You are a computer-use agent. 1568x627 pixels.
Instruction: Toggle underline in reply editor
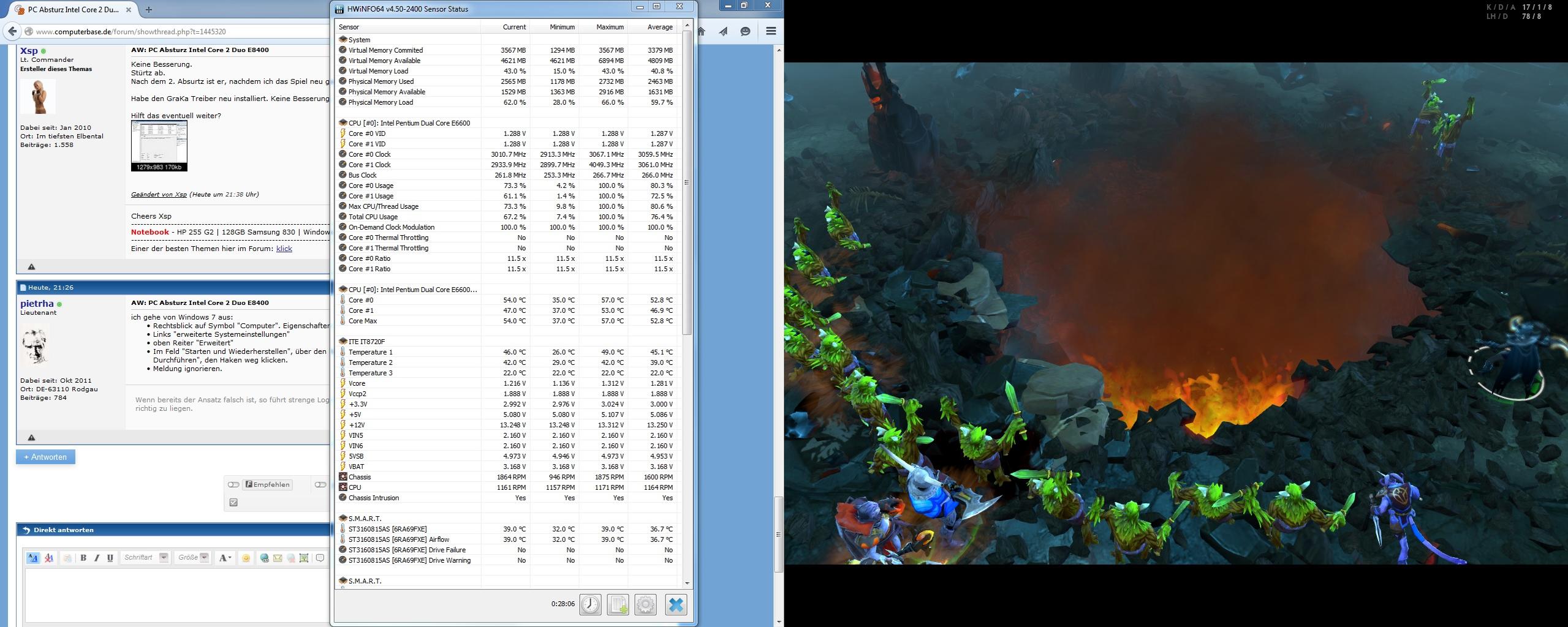pyautogui.click(x=110, y=558)
